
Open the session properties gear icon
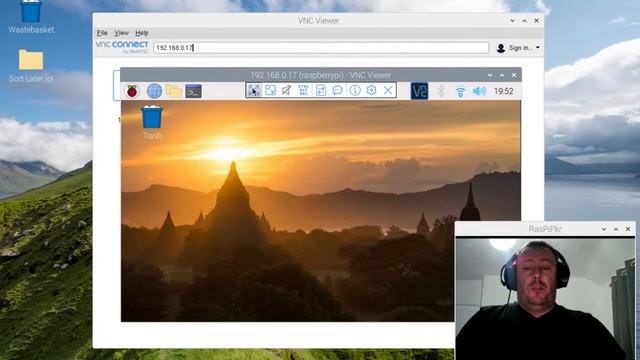click(371, 90)
